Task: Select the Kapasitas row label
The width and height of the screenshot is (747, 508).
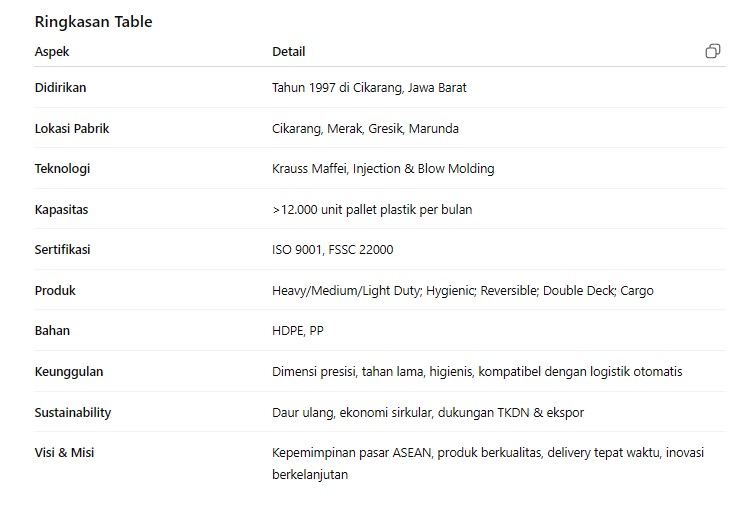Action: (x=61, y=209)
